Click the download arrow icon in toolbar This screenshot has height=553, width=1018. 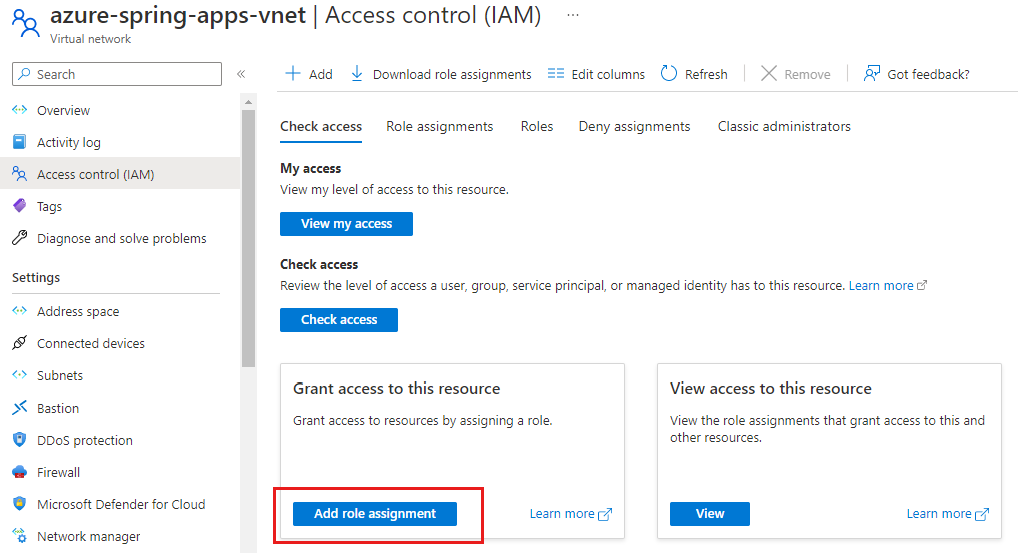356,73
